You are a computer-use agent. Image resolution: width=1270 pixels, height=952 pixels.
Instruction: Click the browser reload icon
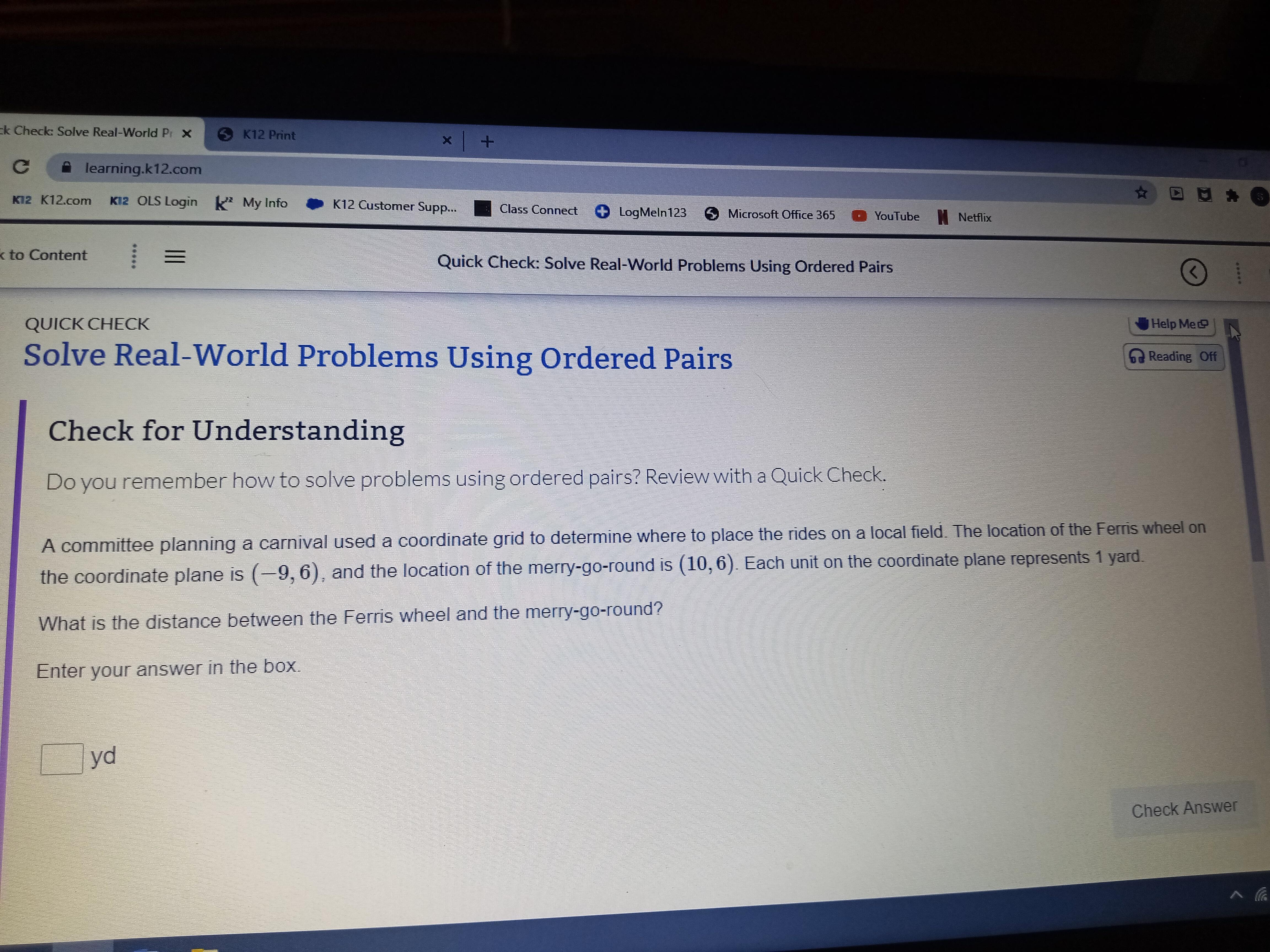[x=21, y=167]
